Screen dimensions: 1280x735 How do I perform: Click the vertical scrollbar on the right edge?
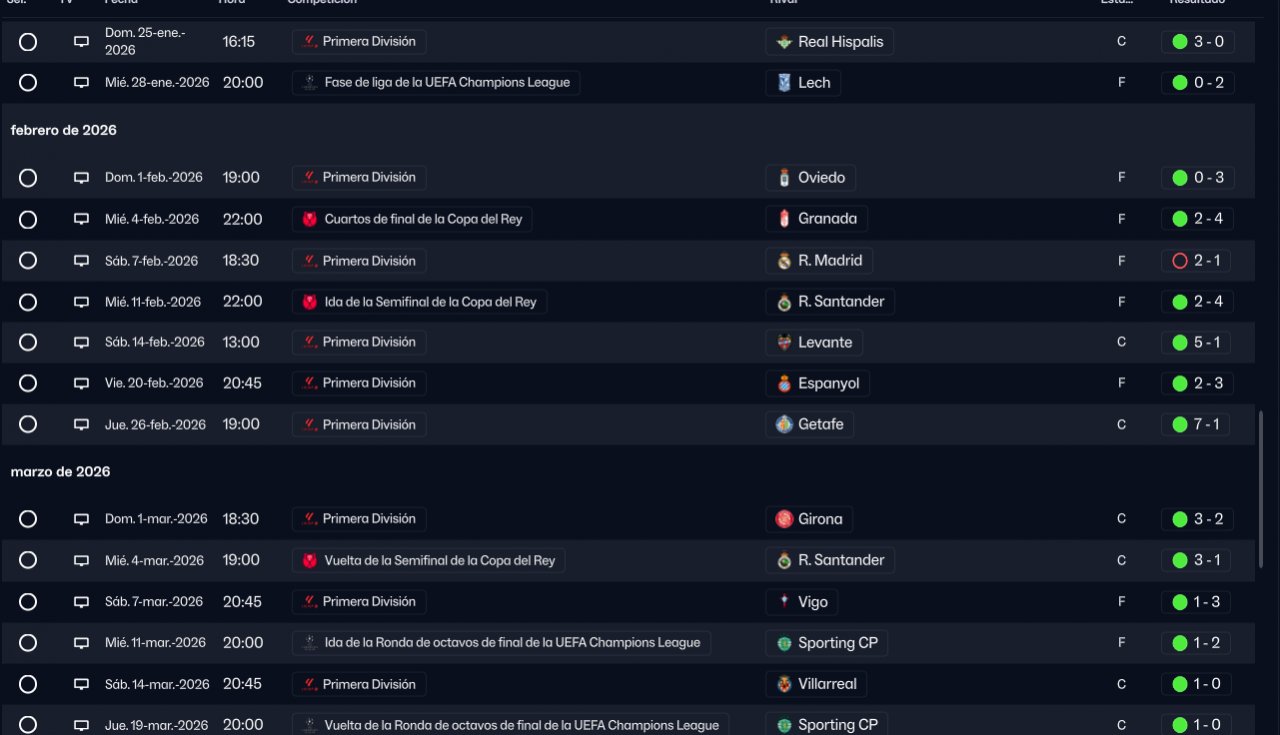(x=1260, y=490)
